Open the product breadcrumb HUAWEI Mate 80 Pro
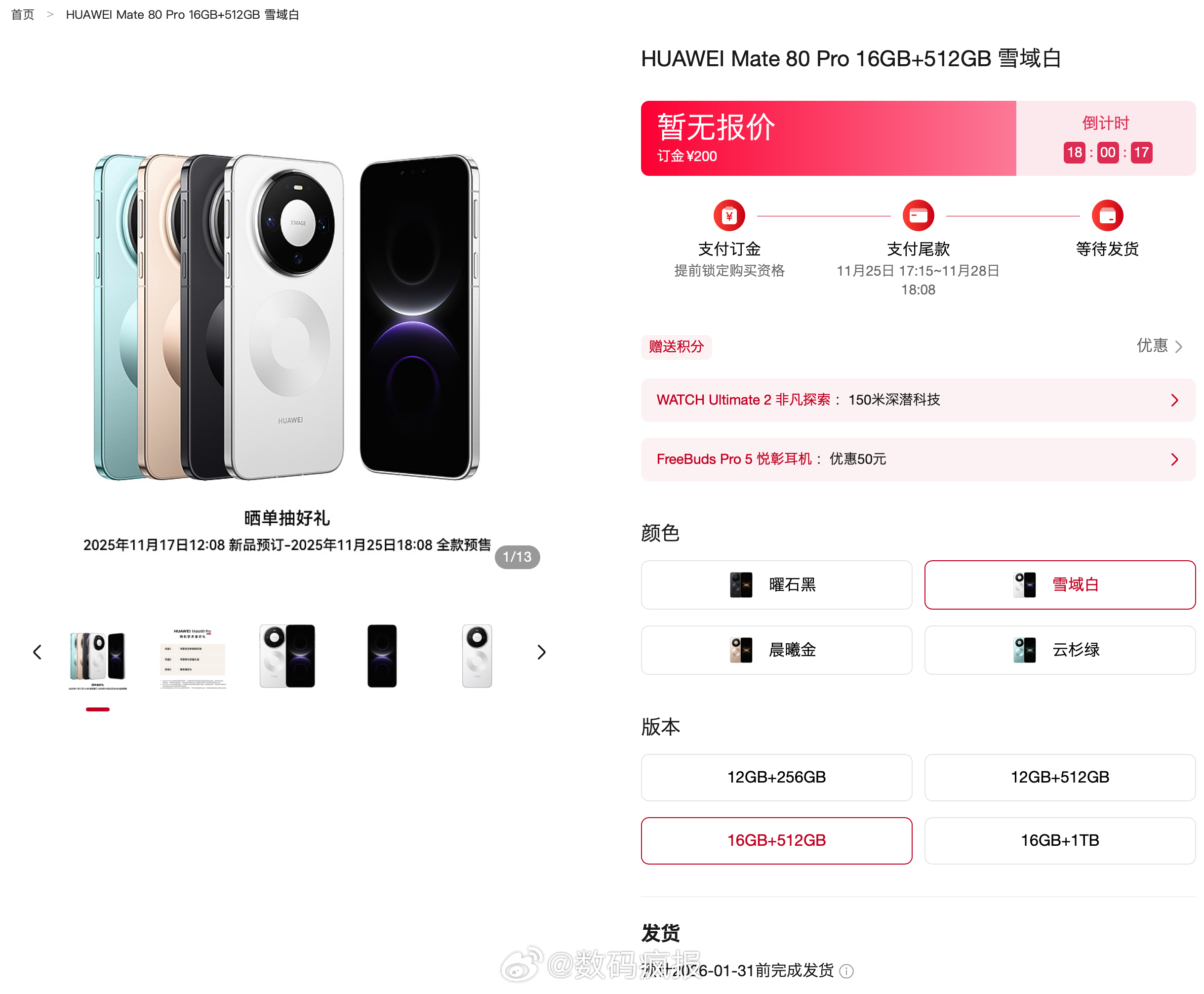 [x=183, y=14]
